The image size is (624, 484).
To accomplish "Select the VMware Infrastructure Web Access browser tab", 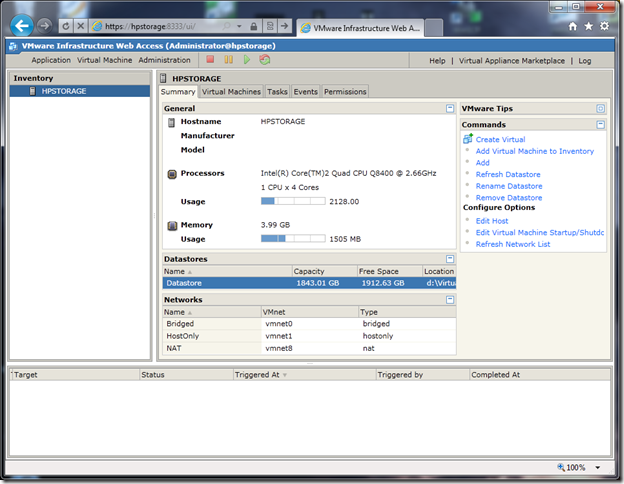I will click(360, 28).
